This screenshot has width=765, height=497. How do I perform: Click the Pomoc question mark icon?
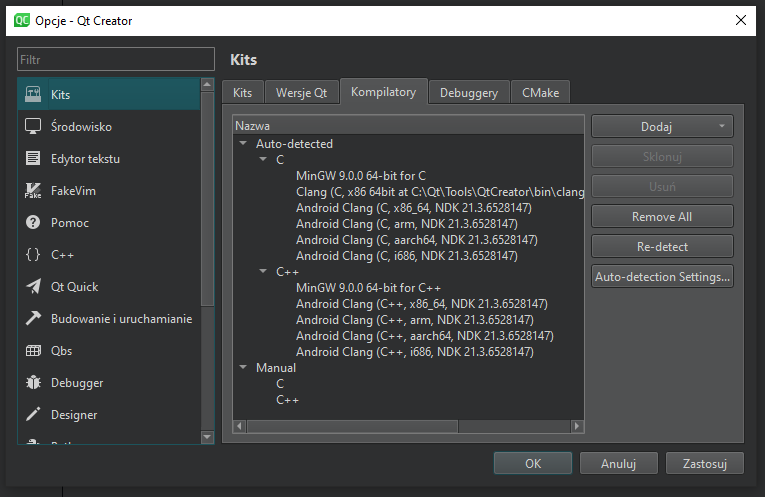tap(33, 222)
